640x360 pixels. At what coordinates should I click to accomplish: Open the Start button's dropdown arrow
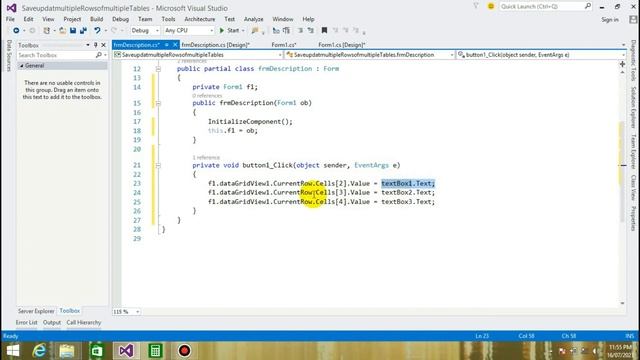(x=243, y=31)
